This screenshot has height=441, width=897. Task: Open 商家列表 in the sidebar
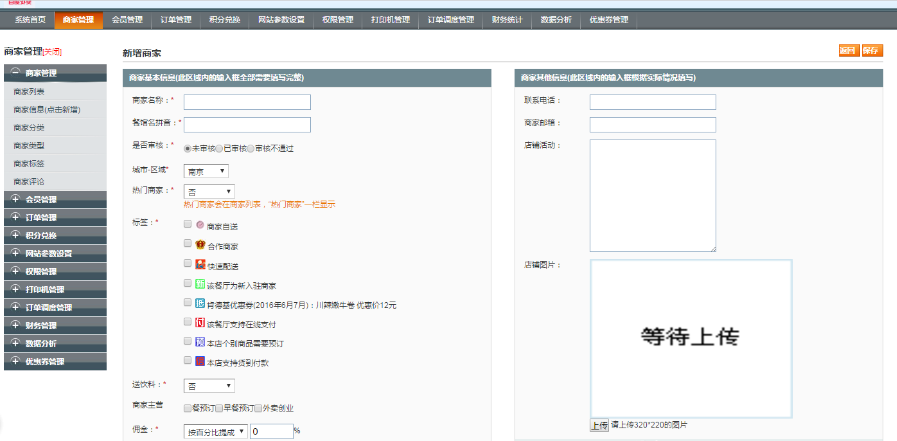tap(29, 92)
